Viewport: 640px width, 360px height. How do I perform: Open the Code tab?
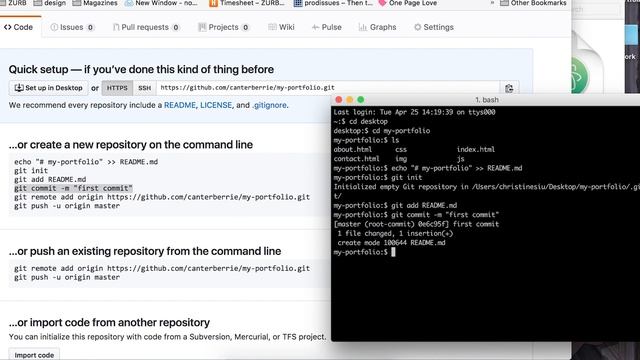point(18,27)
